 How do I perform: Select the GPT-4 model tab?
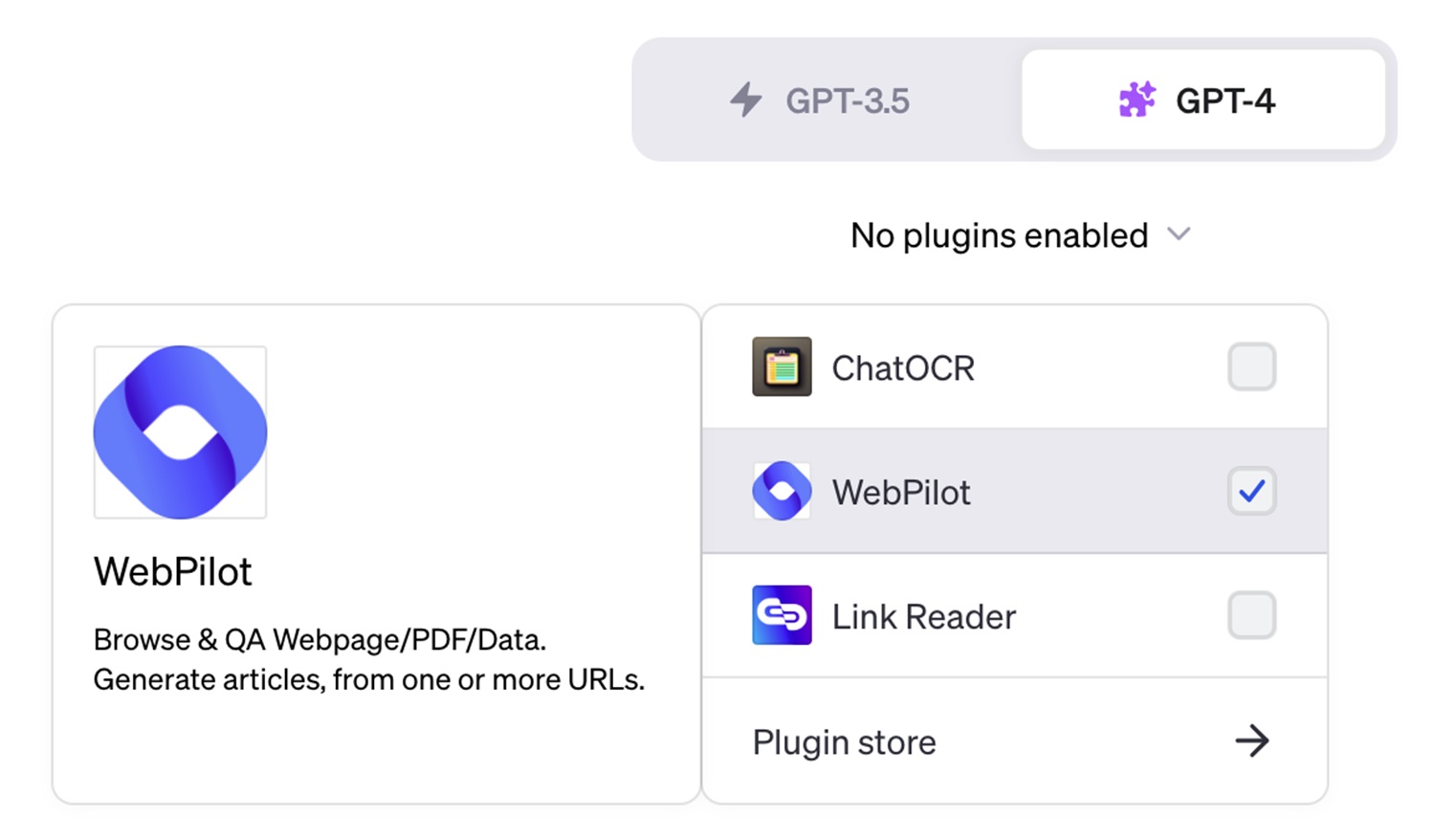pos(1203,99)
